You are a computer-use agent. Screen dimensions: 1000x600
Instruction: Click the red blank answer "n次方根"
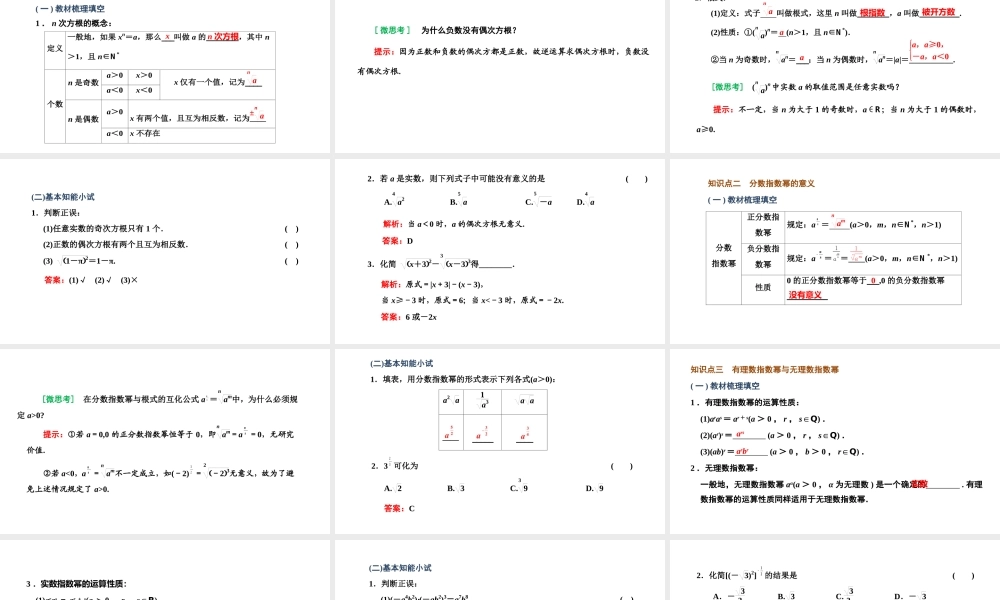223,37
